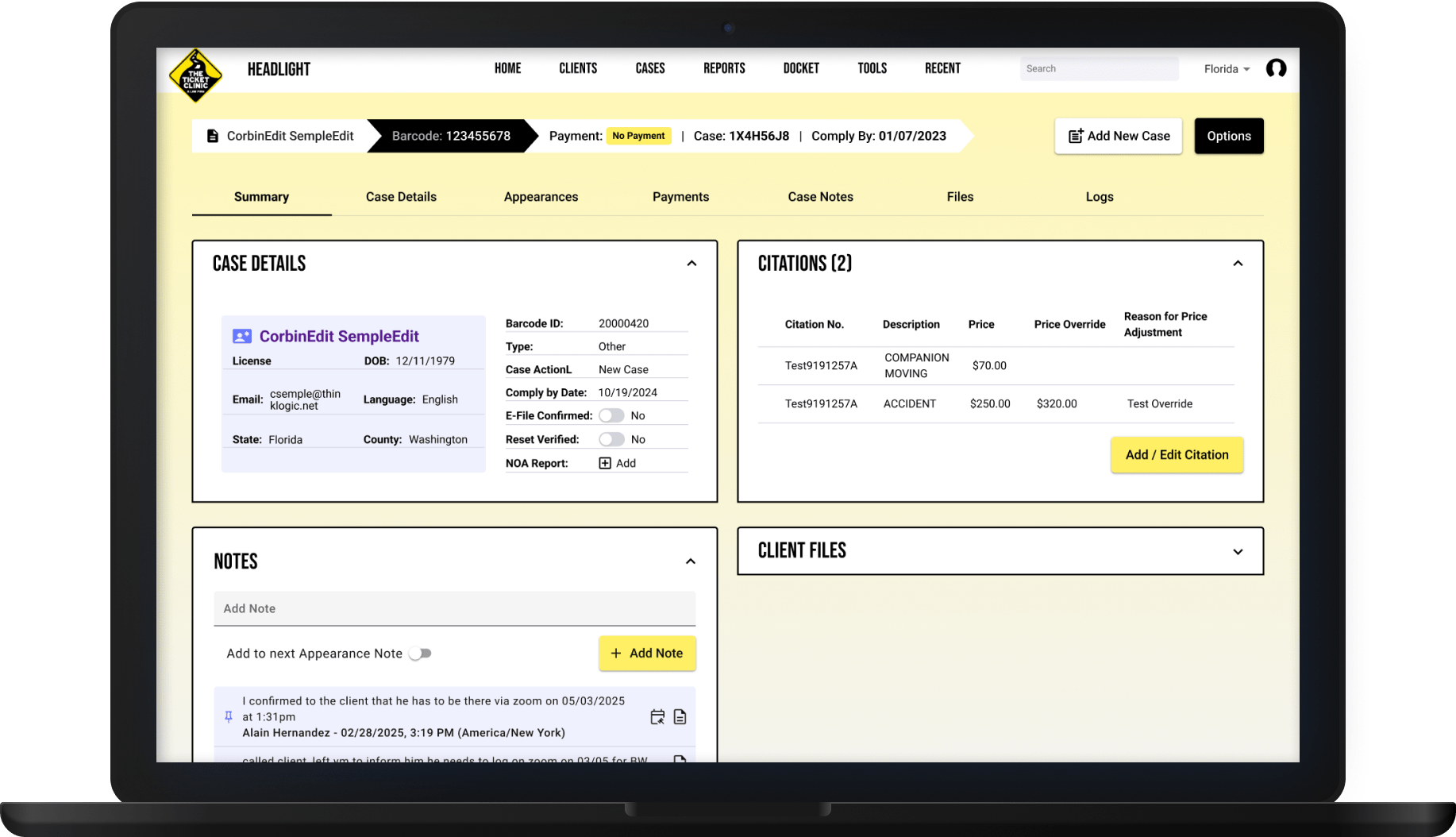Click Barcode ID value 20000420
1456x837 pixels.
pos(623,323)
